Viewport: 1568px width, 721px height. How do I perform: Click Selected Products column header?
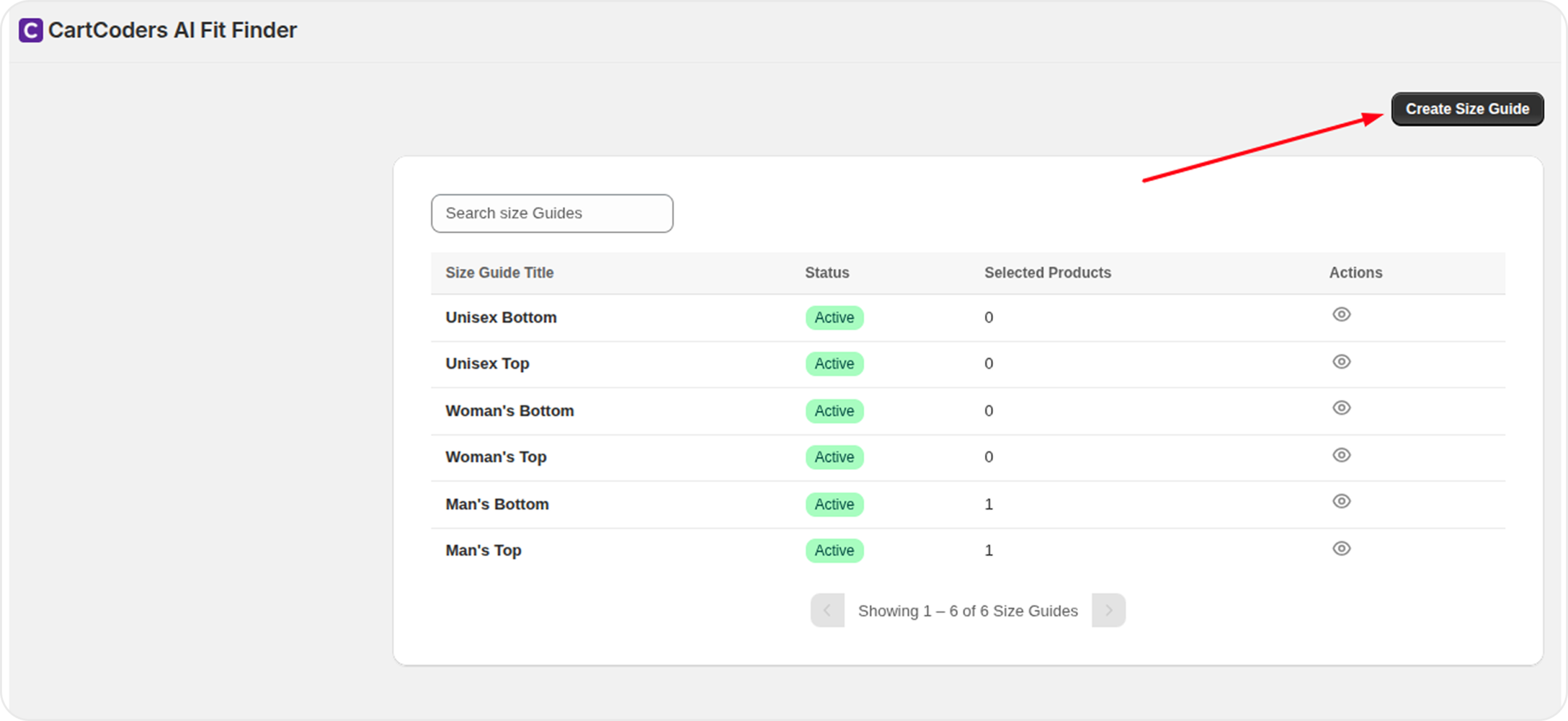click(1047, 273)
